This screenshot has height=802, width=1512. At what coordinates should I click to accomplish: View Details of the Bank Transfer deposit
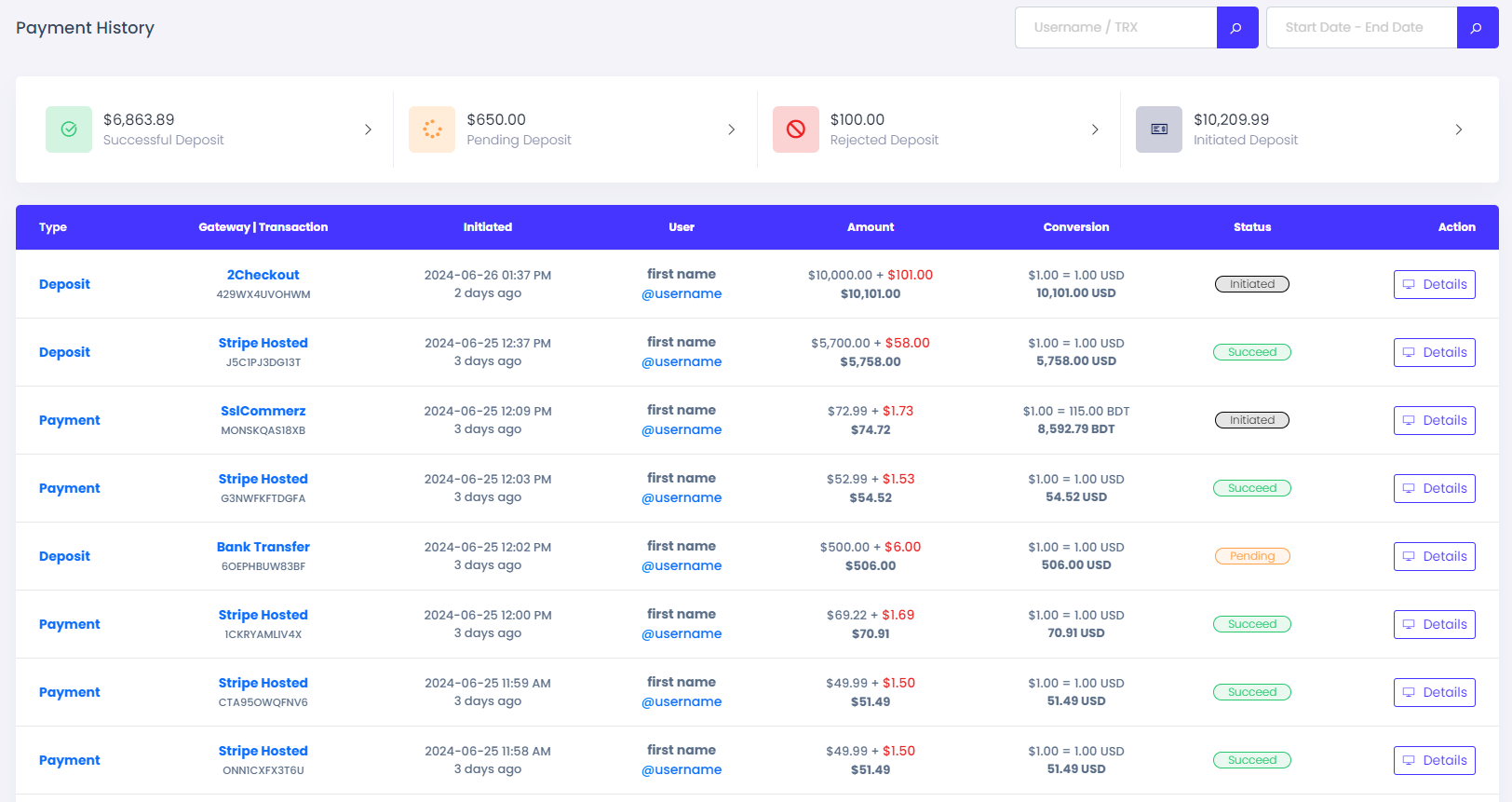pos(1434,556)
